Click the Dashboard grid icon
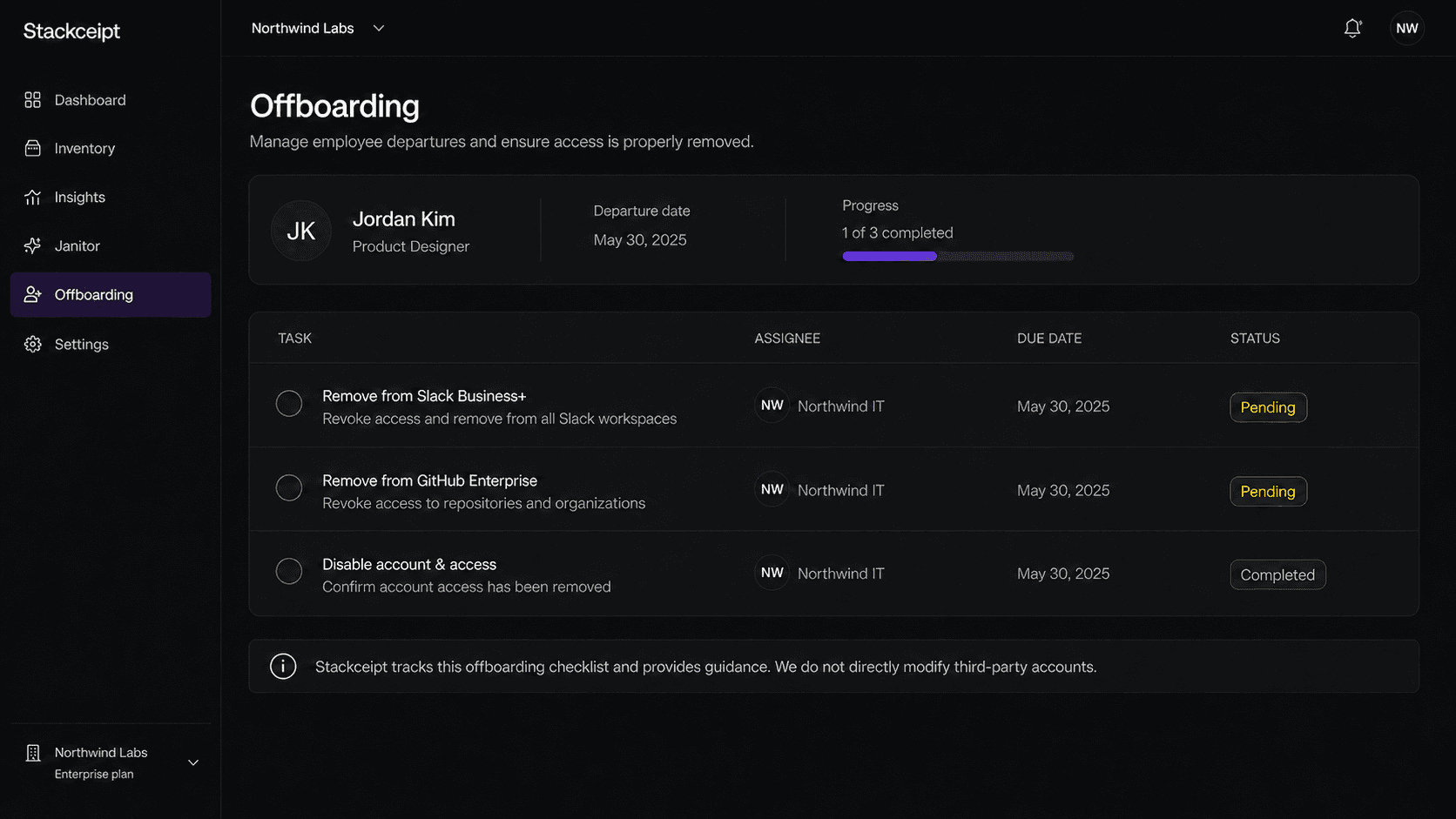 coord(33,100)
